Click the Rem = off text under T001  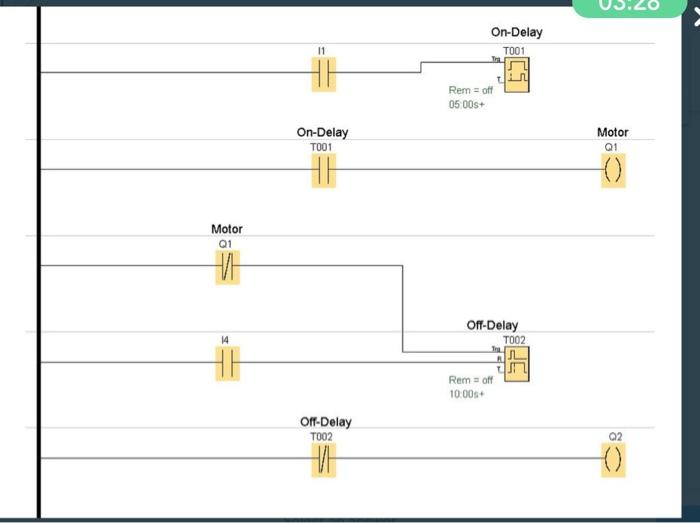[471, 90]
